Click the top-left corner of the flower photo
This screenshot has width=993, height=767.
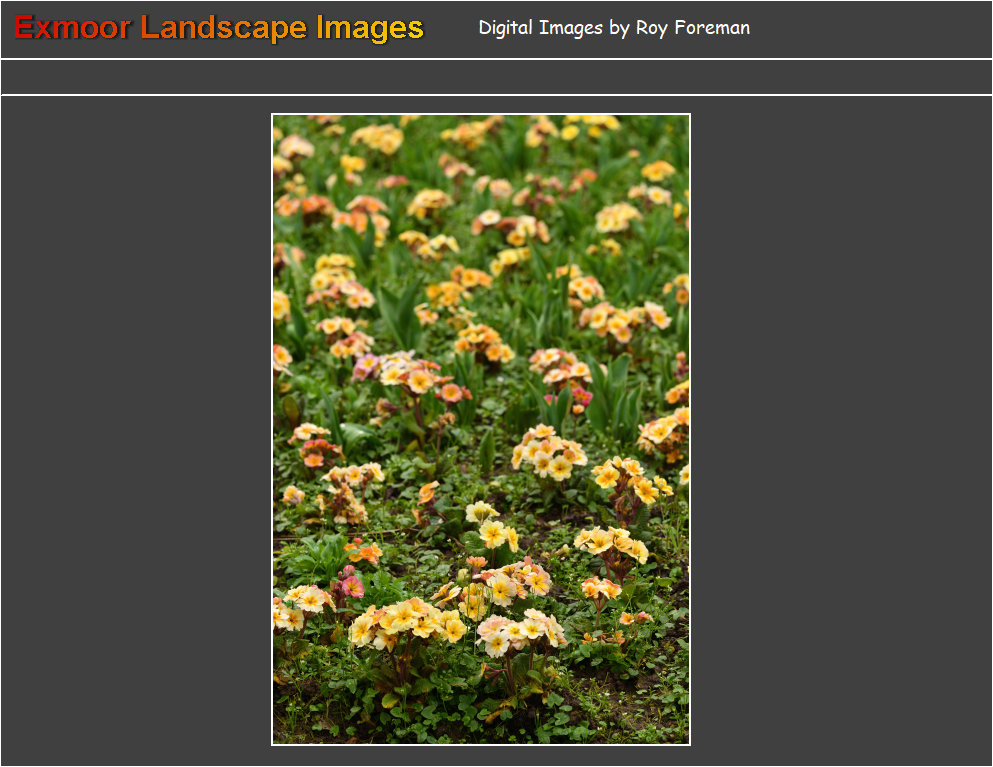[275, 117]
